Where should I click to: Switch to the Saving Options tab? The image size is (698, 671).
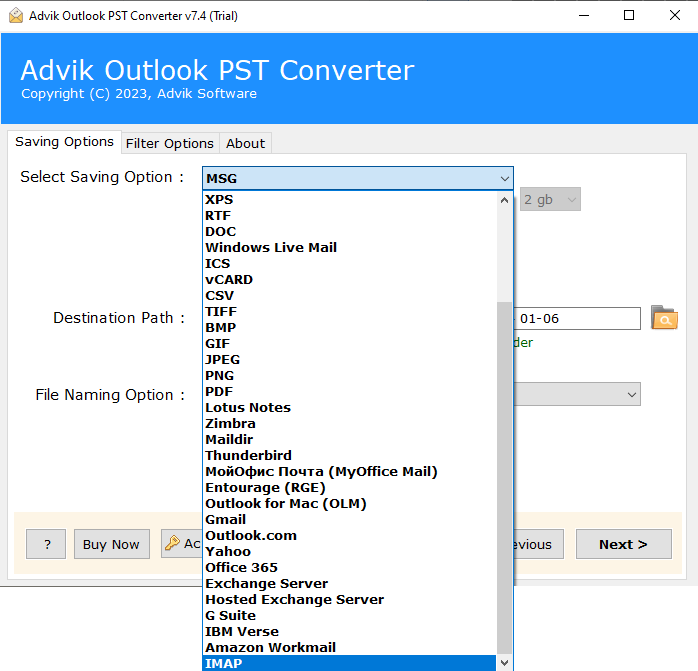65,142
